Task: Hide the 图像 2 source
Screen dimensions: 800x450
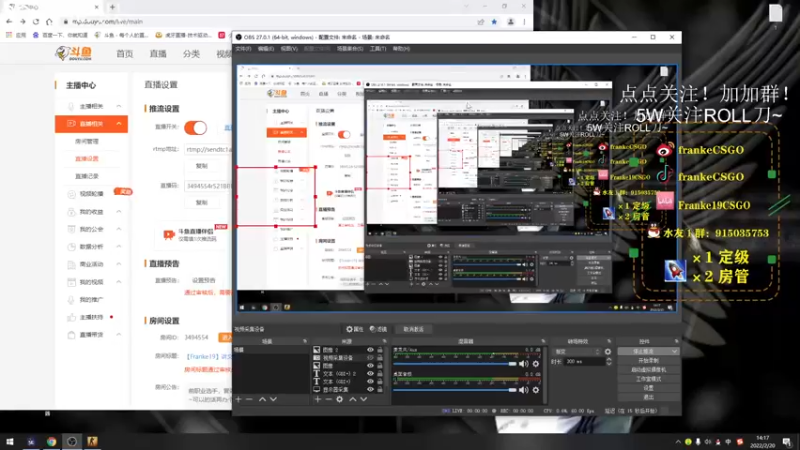Action: point(370,350)
